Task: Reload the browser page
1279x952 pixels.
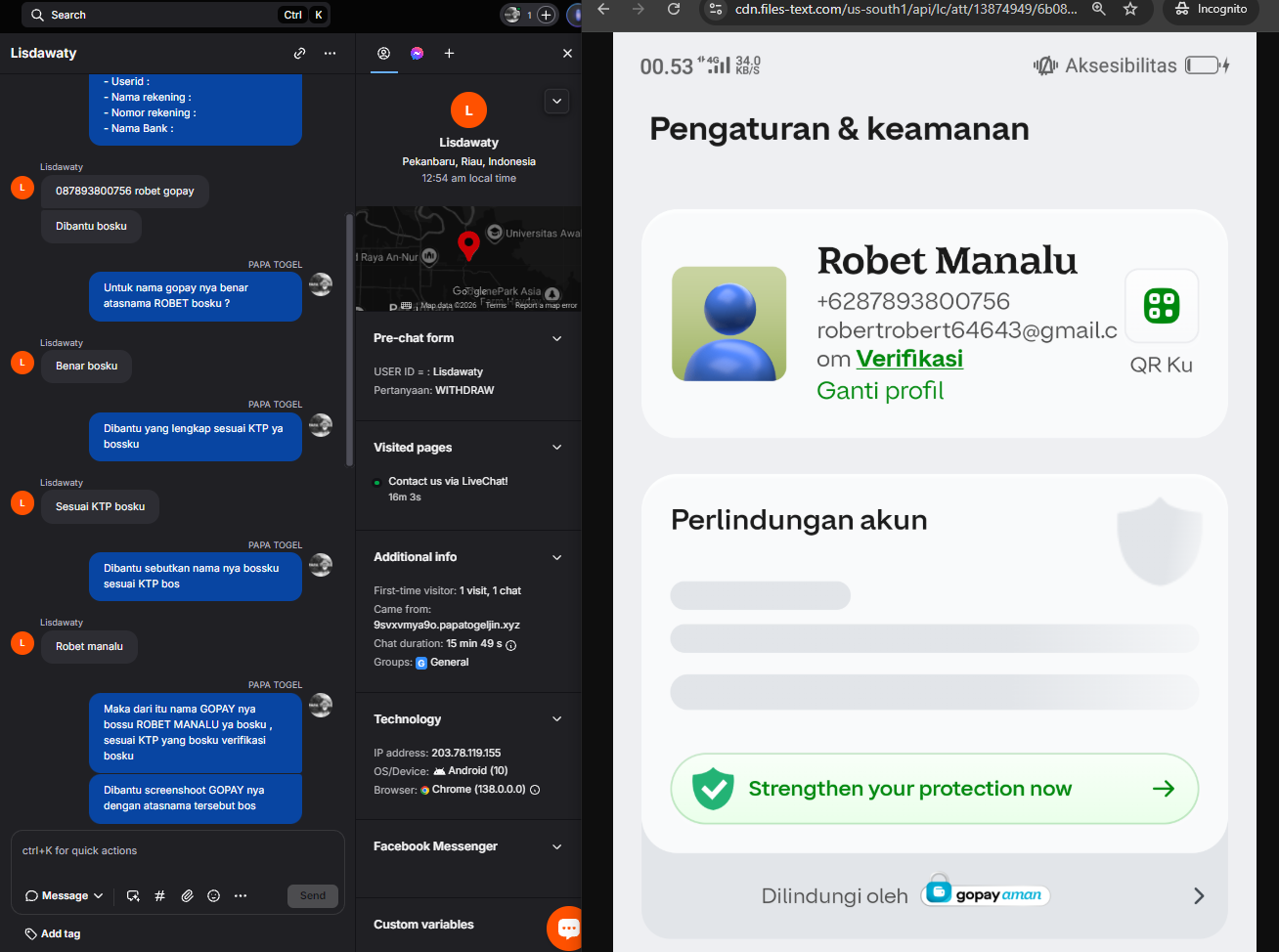Action: pos(674,9)
